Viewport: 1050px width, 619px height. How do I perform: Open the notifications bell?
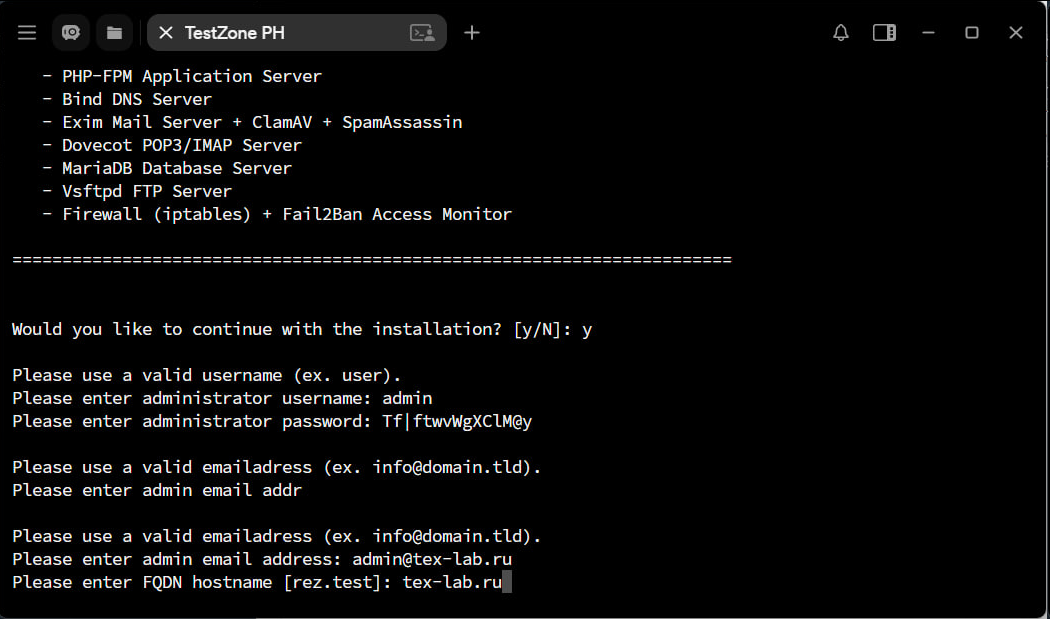[841, 33]
